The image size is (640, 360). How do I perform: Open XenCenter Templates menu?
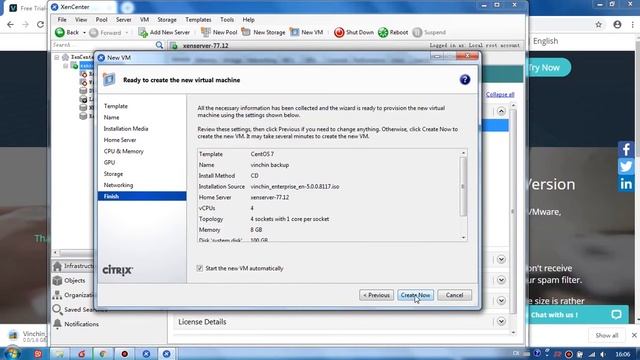(198, 20)
